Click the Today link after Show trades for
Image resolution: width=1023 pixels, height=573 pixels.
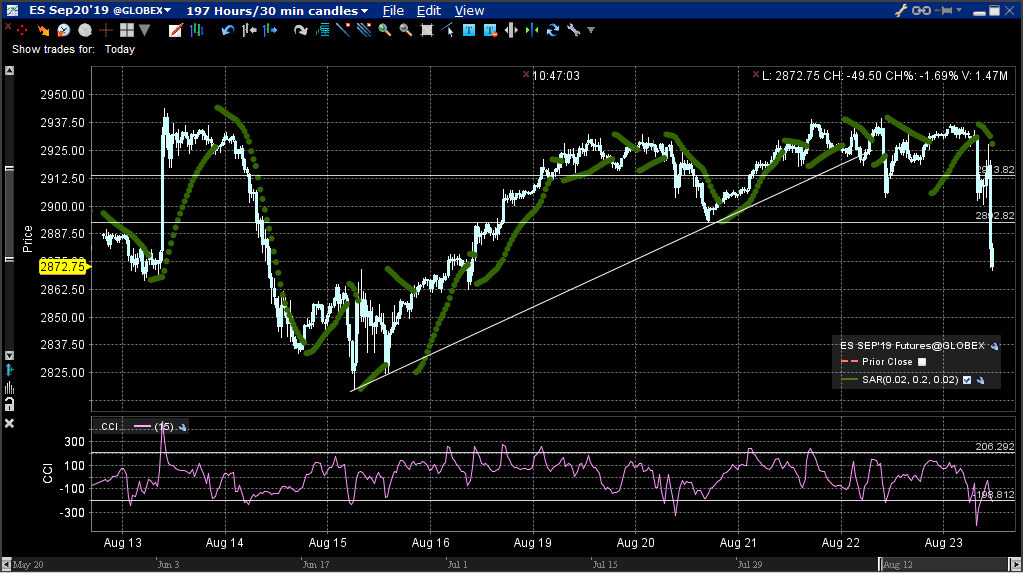pyautogui.click(x=119, y=49)
